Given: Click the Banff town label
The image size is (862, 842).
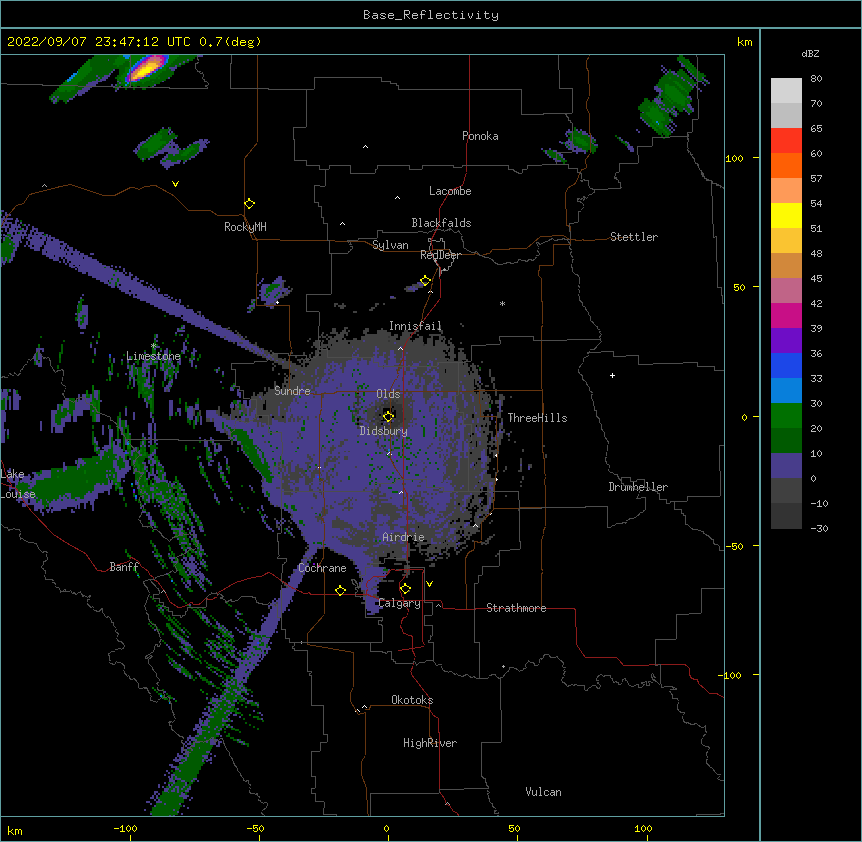Looking at the screenshot, I should (124, 567).
